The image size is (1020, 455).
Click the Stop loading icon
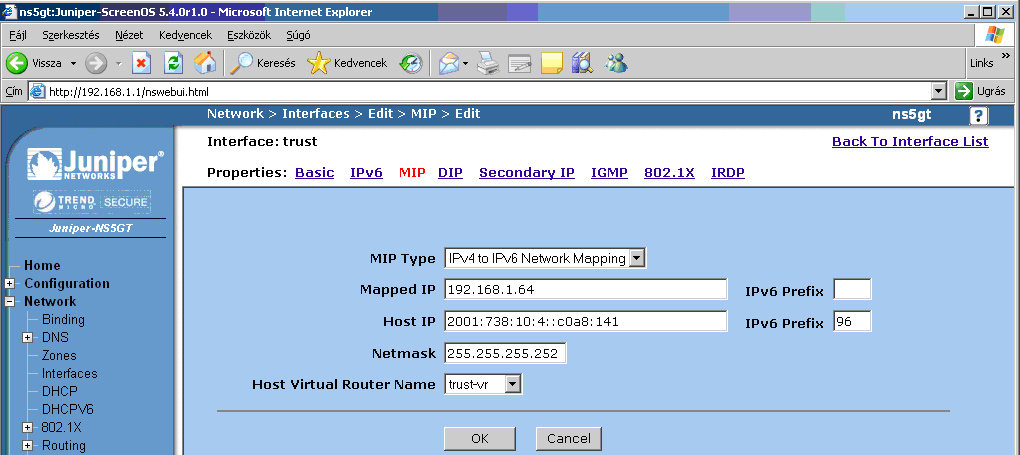[141, 63]
